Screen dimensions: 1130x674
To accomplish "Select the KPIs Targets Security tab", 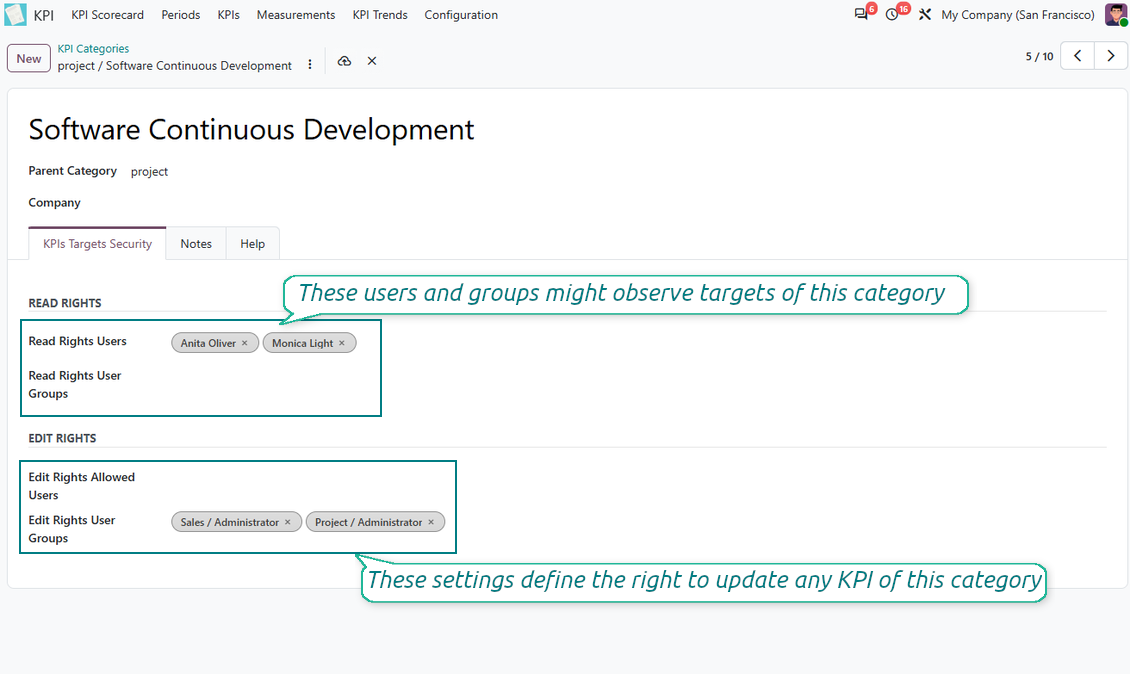I will (97, 244).
